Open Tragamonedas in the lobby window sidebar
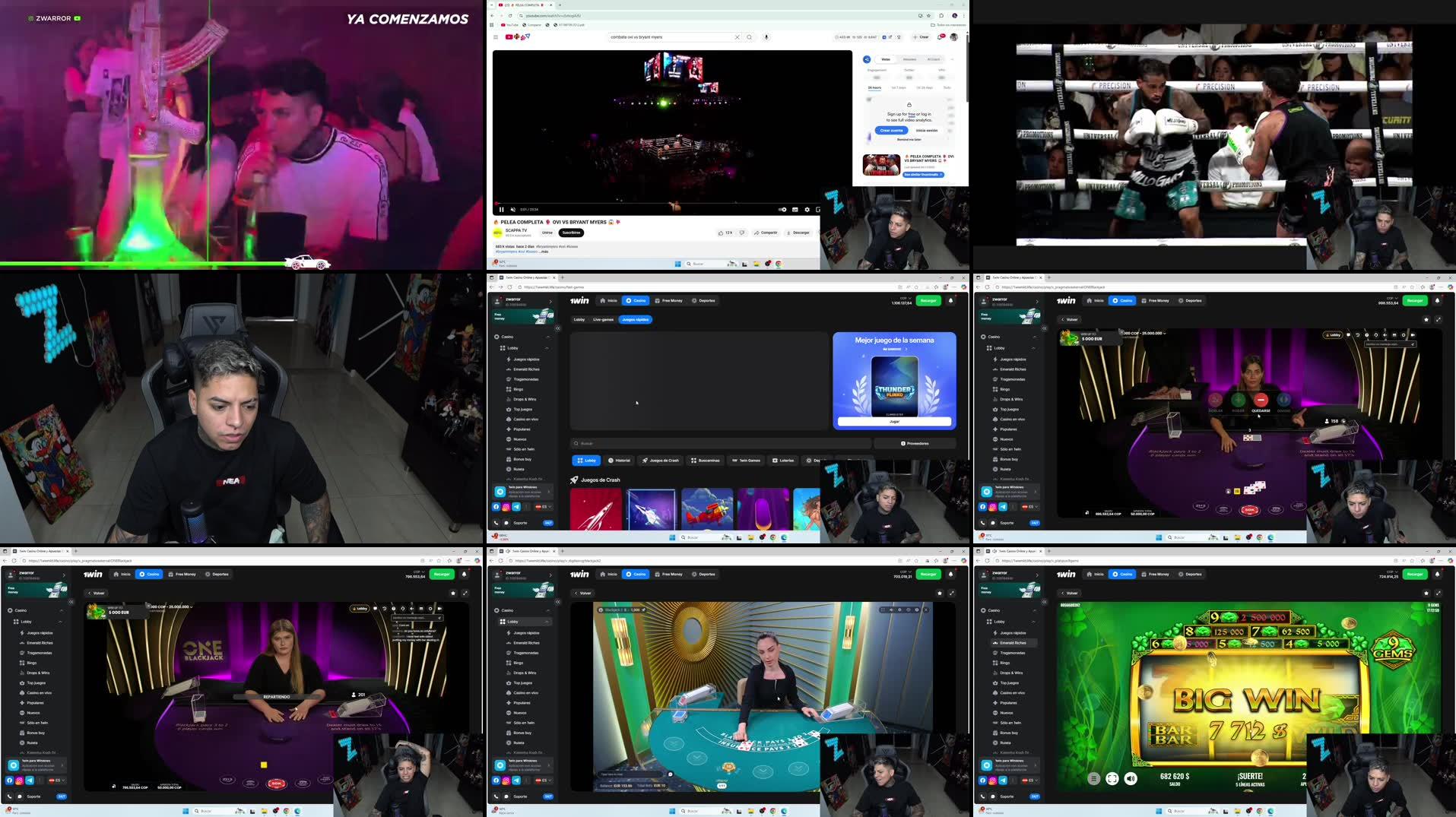The height and width of the screenshot is (817, 1456). 525,379
